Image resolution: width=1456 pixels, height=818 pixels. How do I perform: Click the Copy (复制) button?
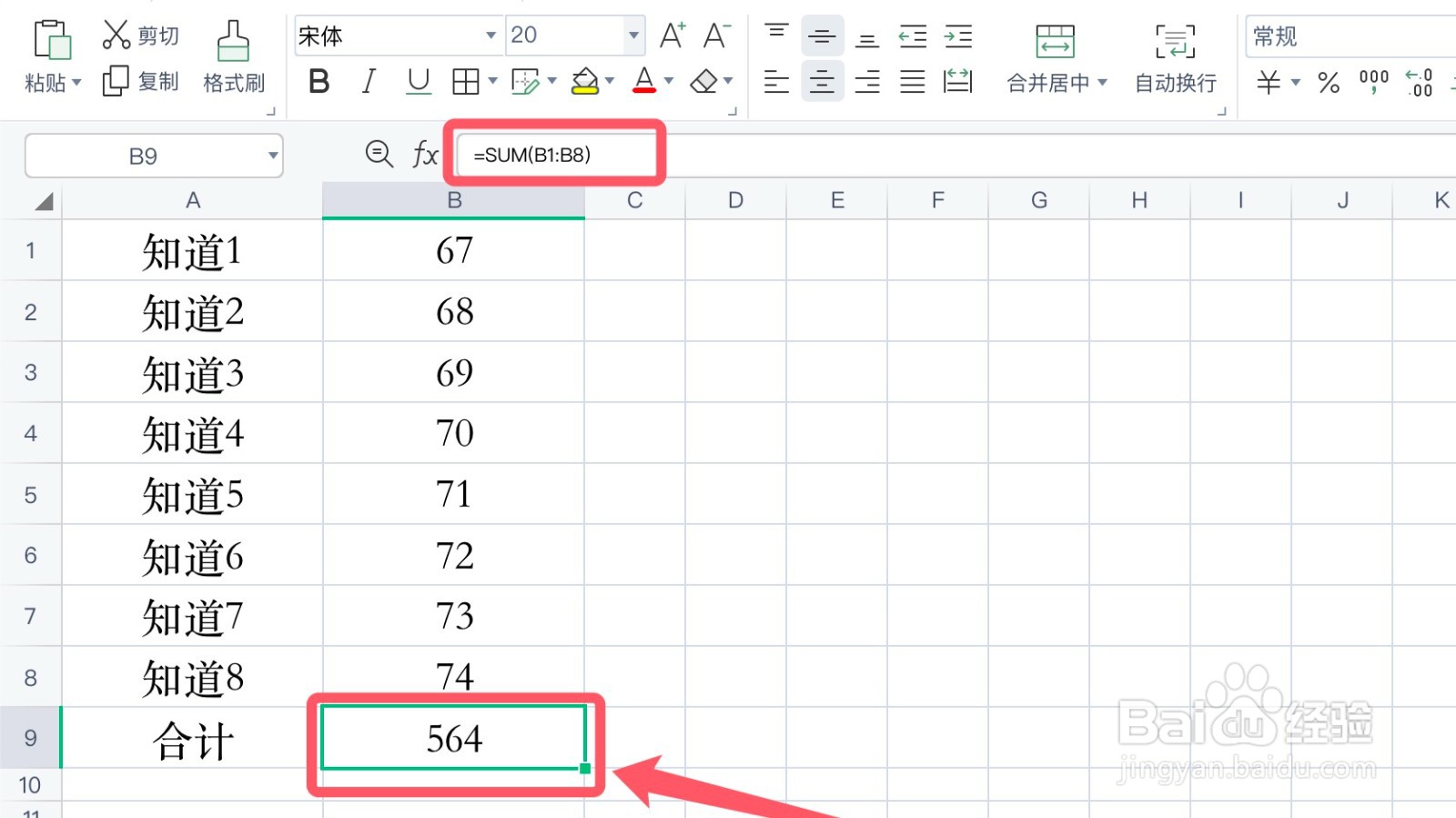click(140, 82)
